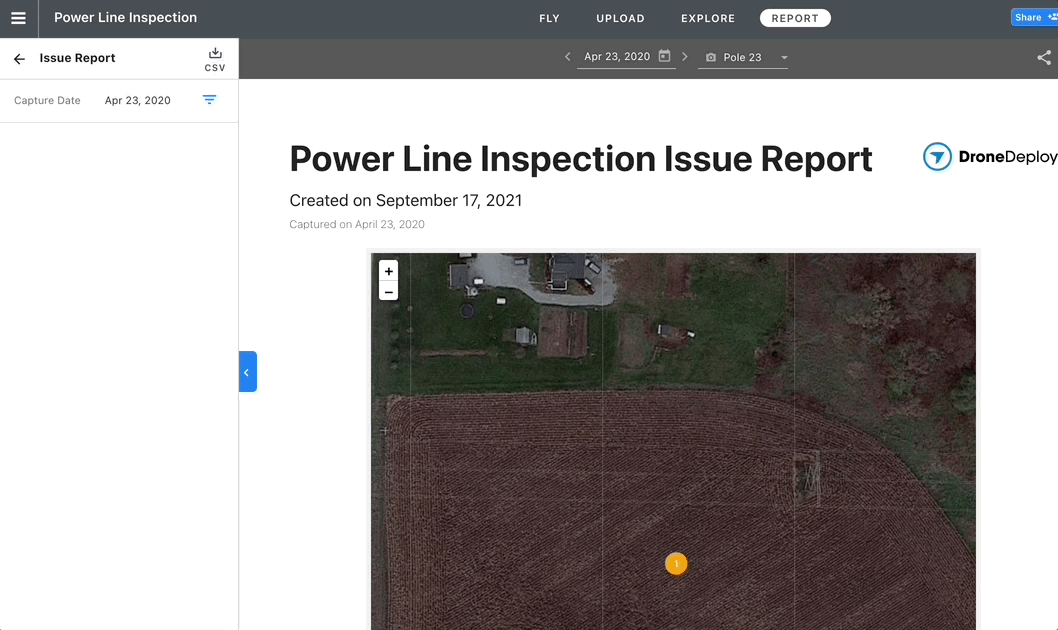Zoom out on the map
This screenshot has height=630, width=1058.
pos(389,291)
